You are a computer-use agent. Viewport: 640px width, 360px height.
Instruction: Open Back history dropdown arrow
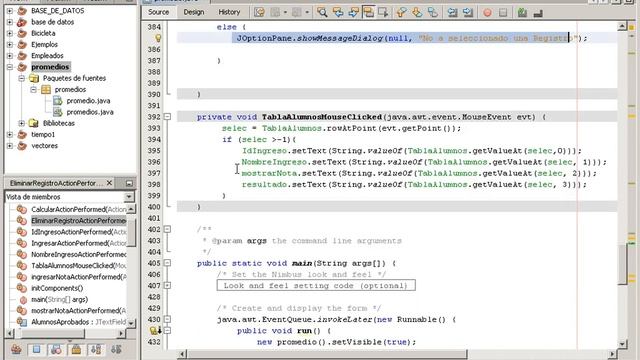click(x=285, y=12)
